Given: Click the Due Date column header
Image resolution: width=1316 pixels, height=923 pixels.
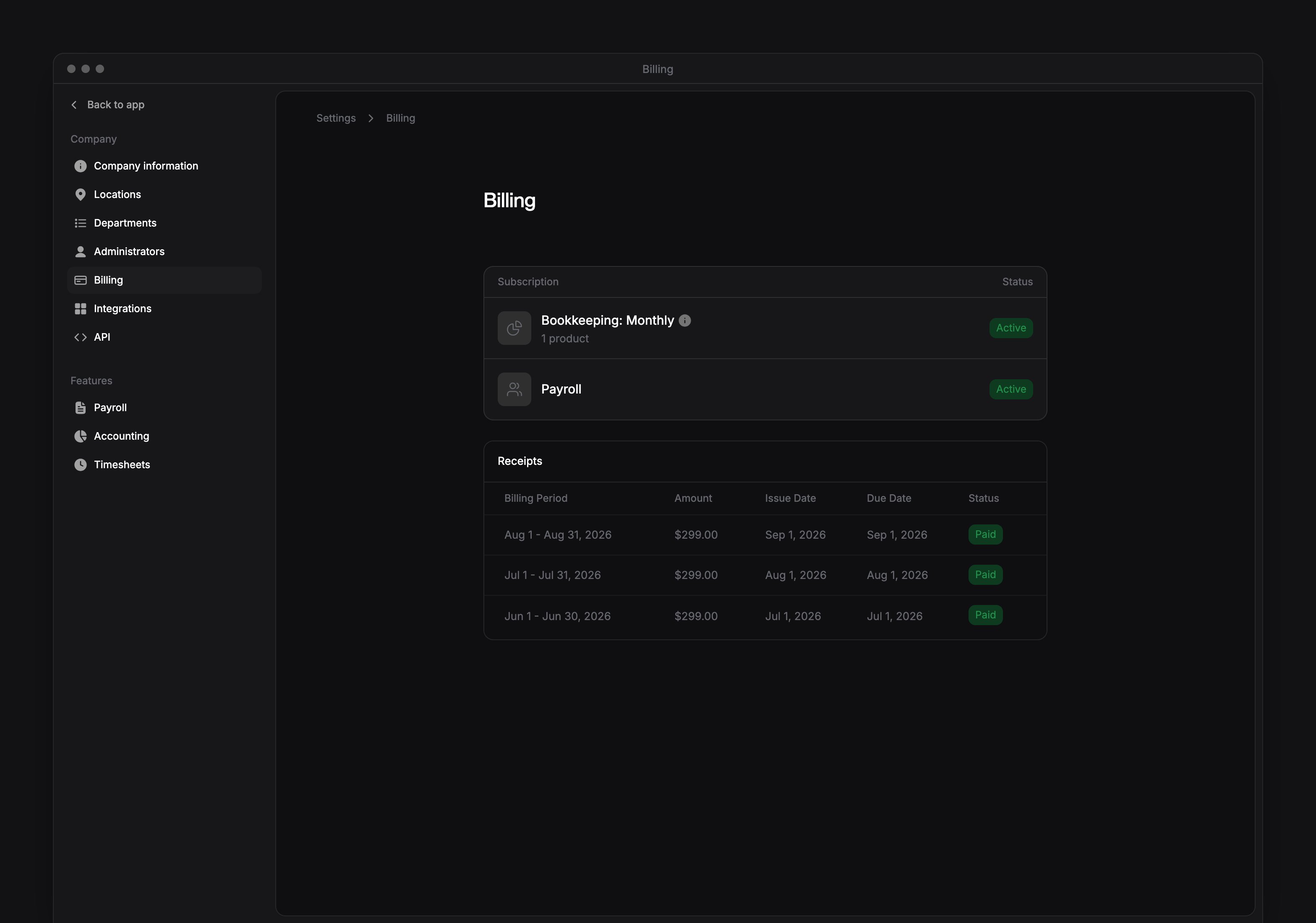Looking at the screenshot, I should (889, 498).
